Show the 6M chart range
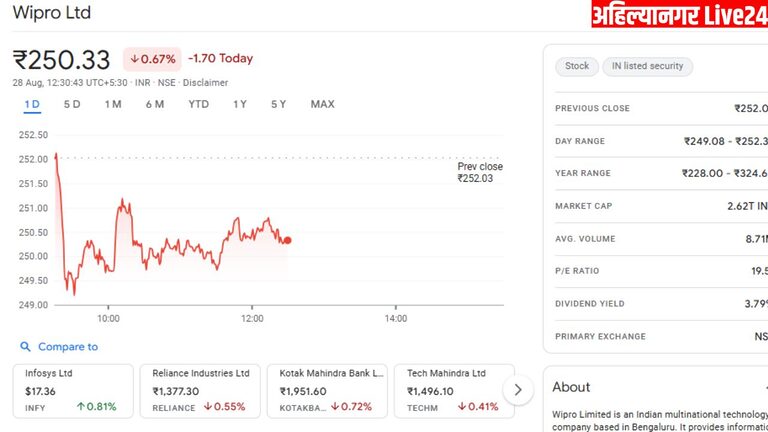Screen dimensions: 768x432 pyautogui.click(x=154, y=104)
